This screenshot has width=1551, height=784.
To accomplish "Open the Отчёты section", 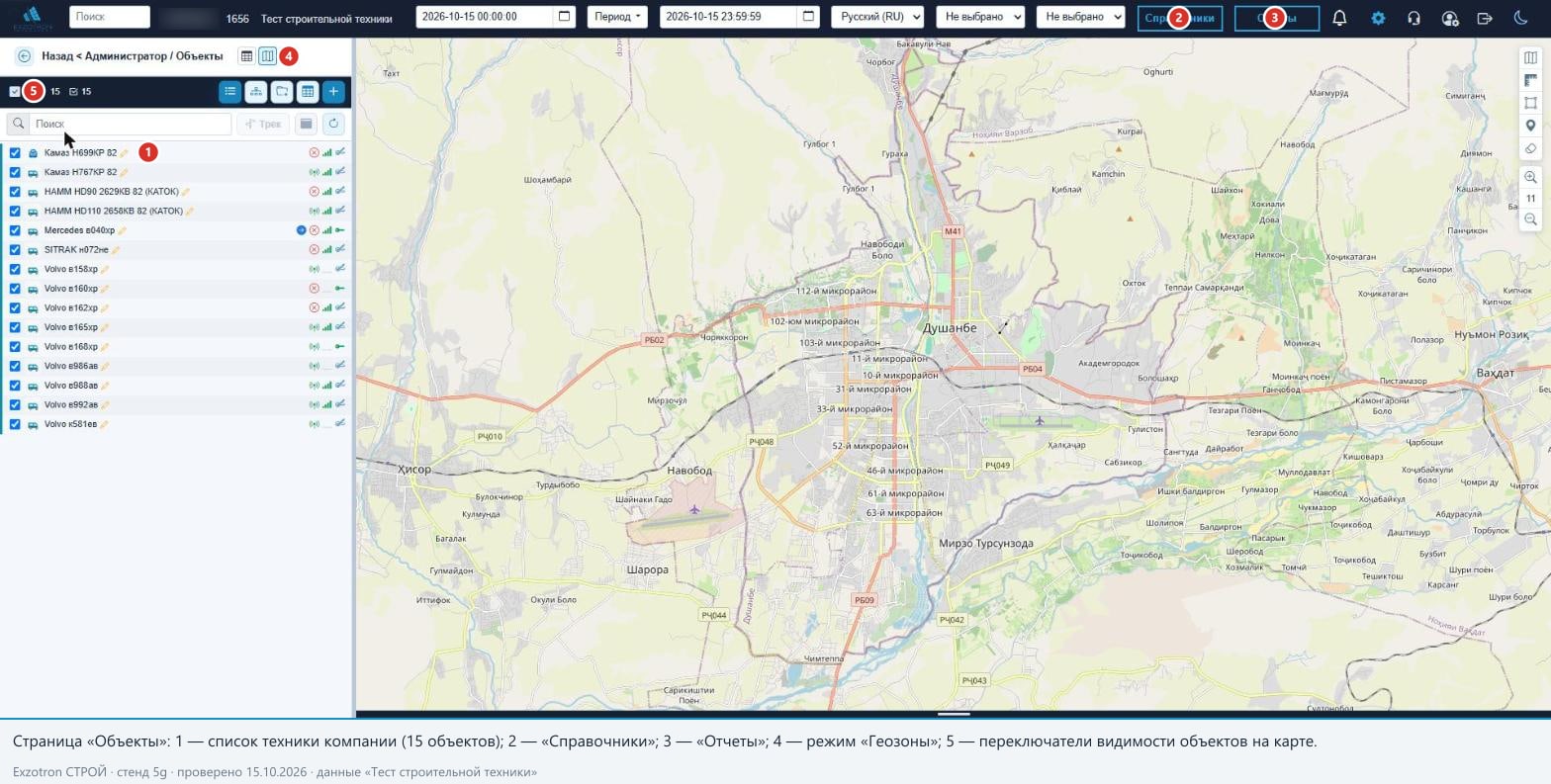I will click(x=1276, y=18).
